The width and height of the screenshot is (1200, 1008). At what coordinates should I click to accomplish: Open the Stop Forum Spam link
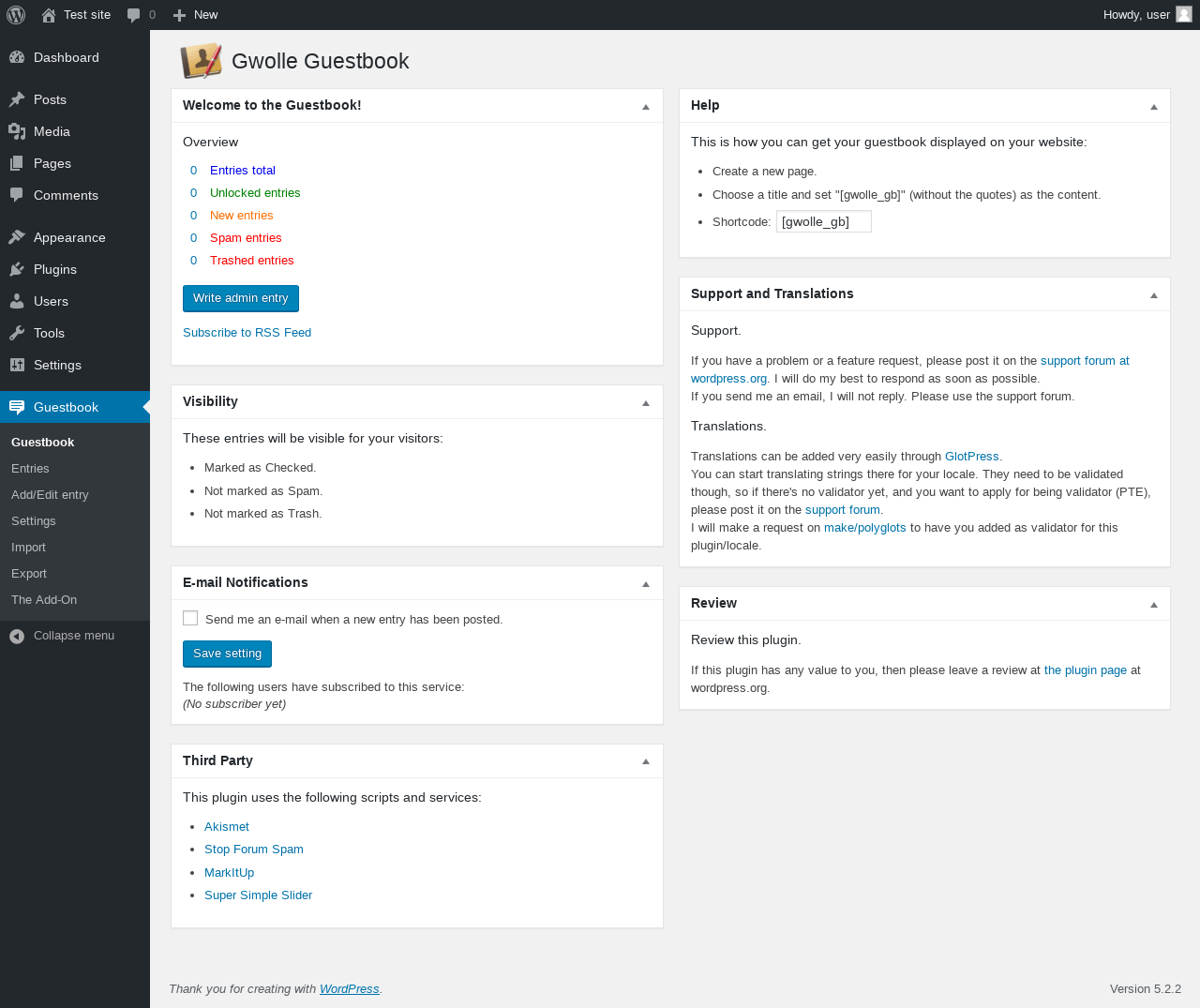pyautogui.click(x=254, y=850)
